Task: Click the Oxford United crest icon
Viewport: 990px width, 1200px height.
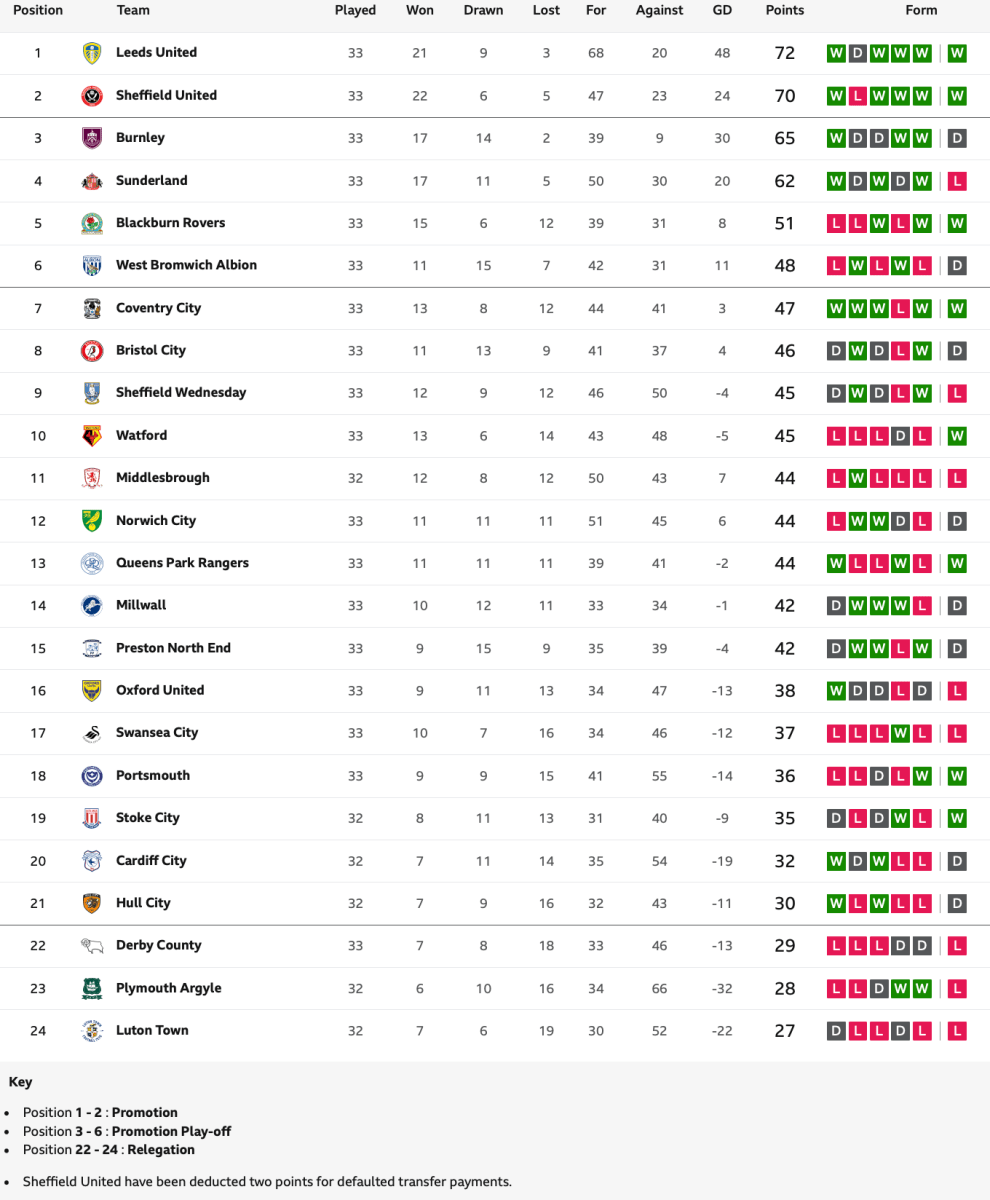Action: 92,691
